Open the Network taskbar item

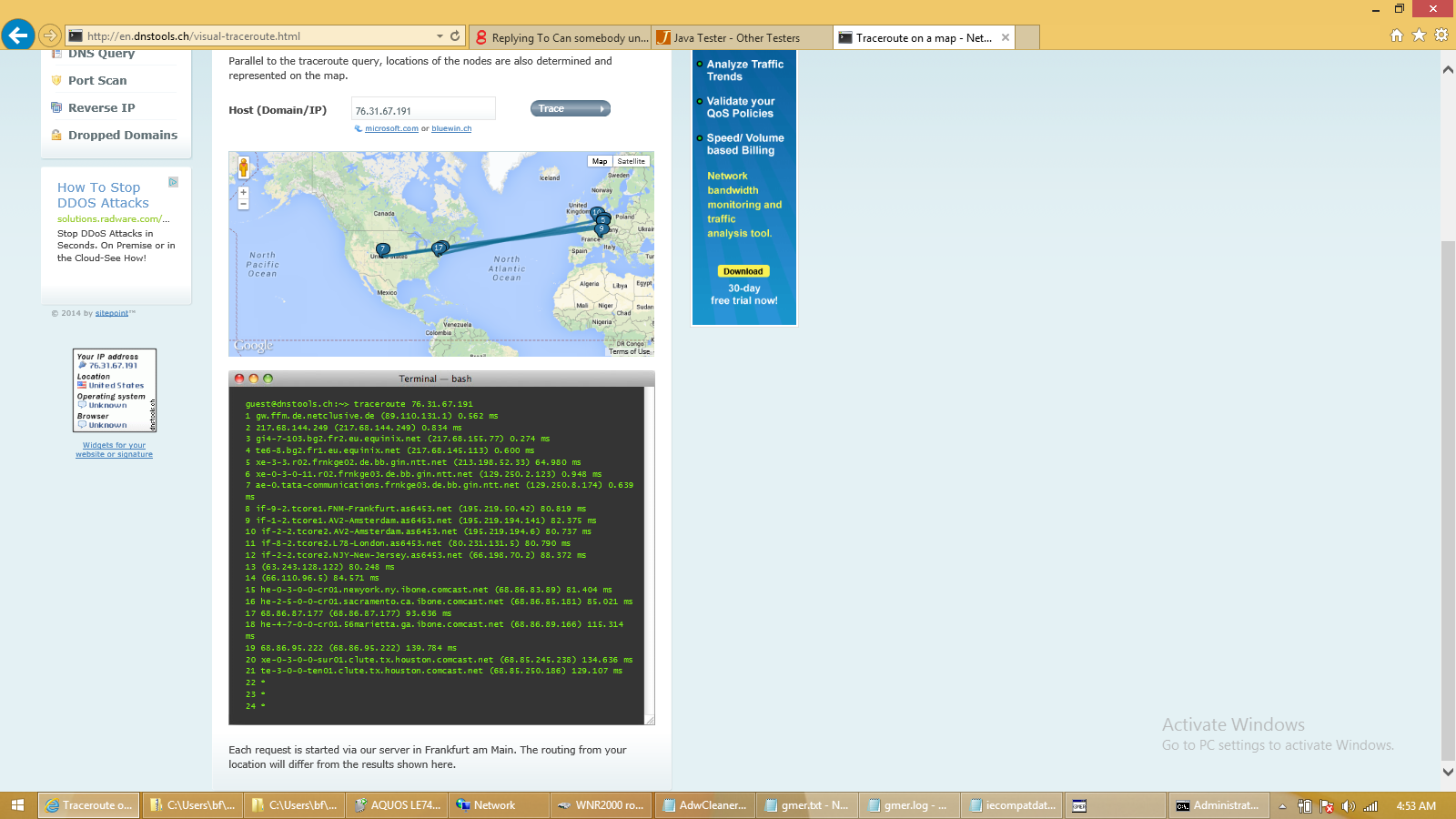point(499,805)
